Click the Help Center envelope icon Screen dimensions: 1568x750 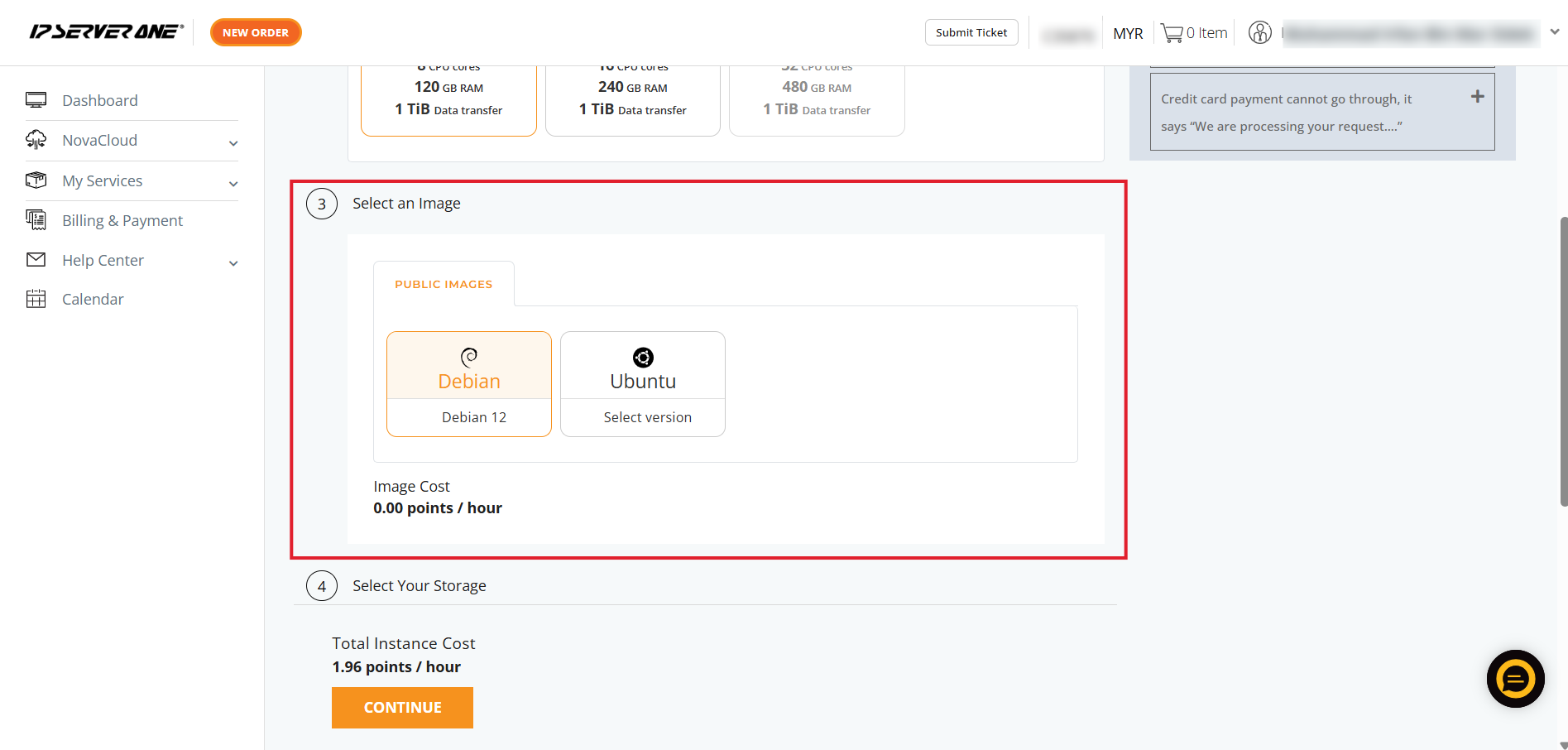coord(36,260)
